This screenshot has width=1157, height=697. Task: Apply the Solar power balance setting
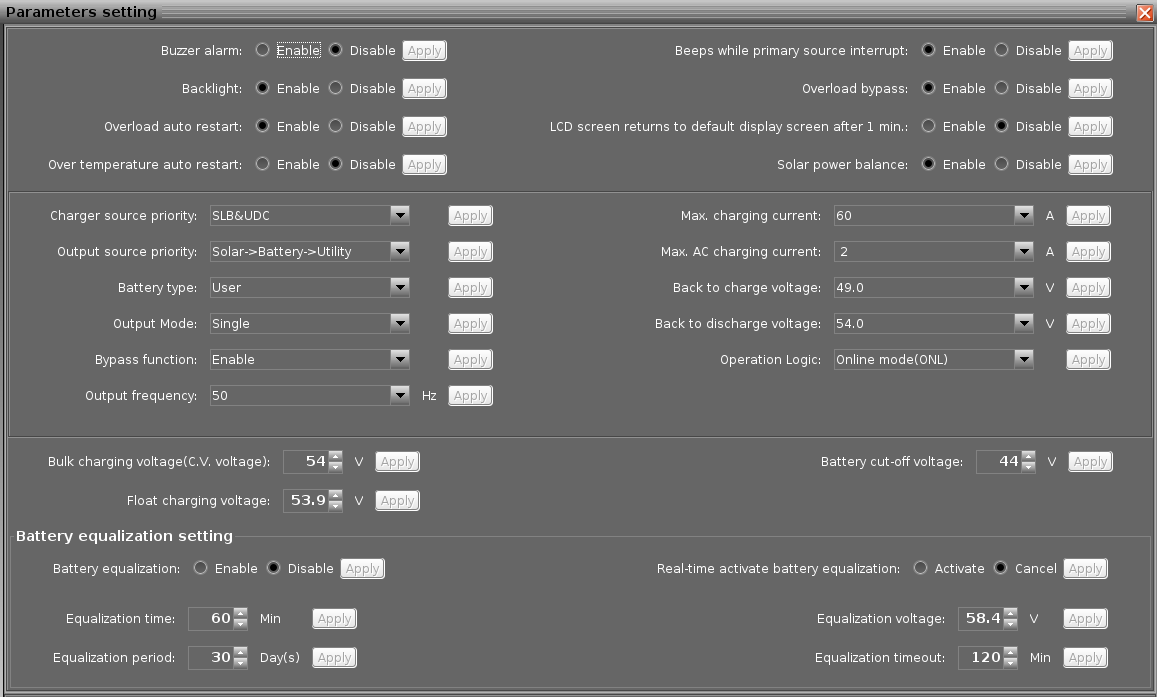pos(1090,164)
